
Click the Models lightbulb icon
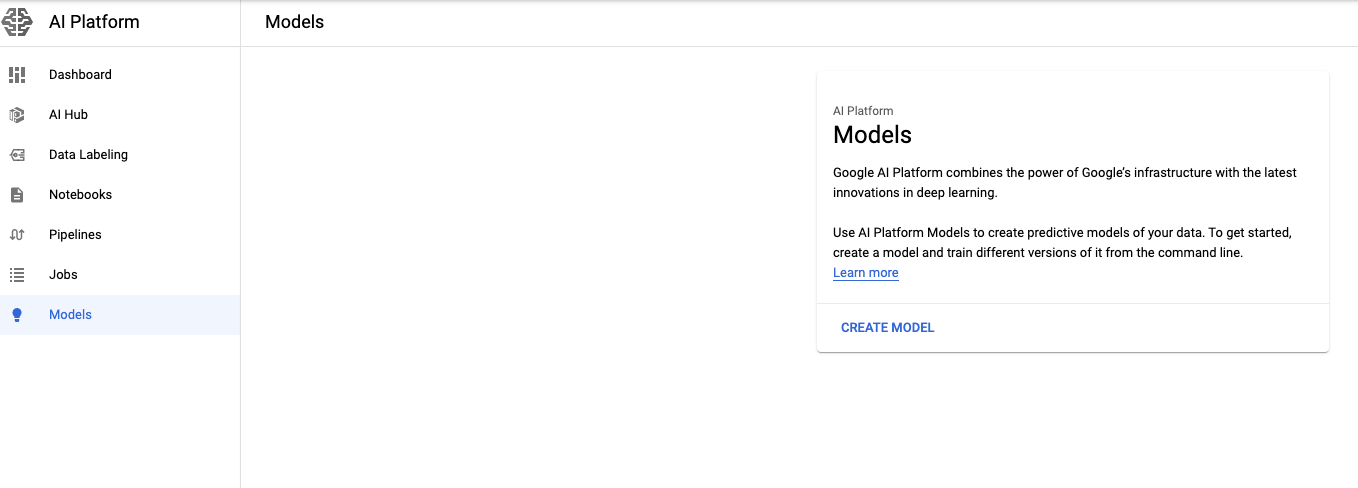pyautogui.click(x=17, y=315)
